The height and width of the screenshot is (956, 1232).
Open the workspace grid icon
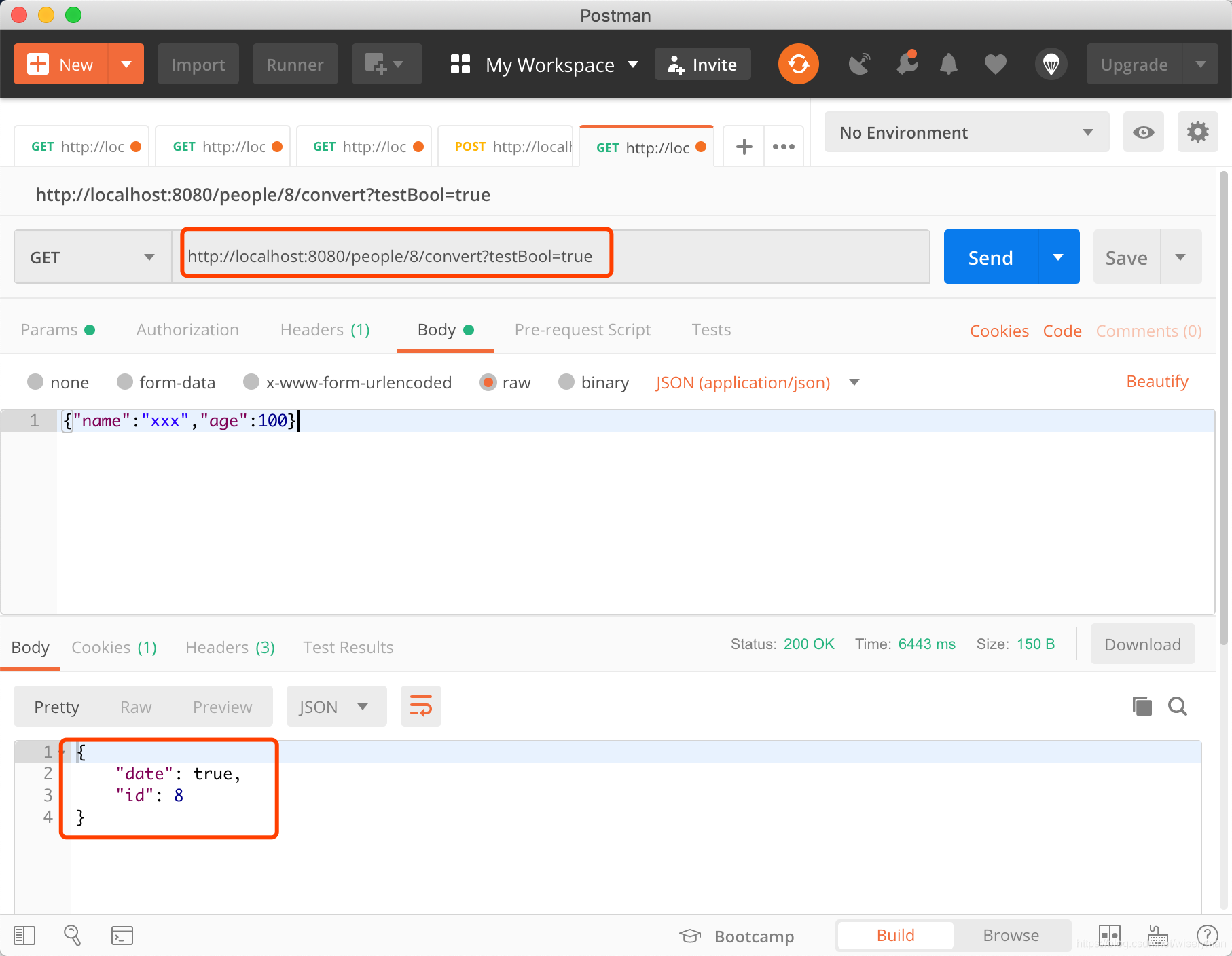460,65
